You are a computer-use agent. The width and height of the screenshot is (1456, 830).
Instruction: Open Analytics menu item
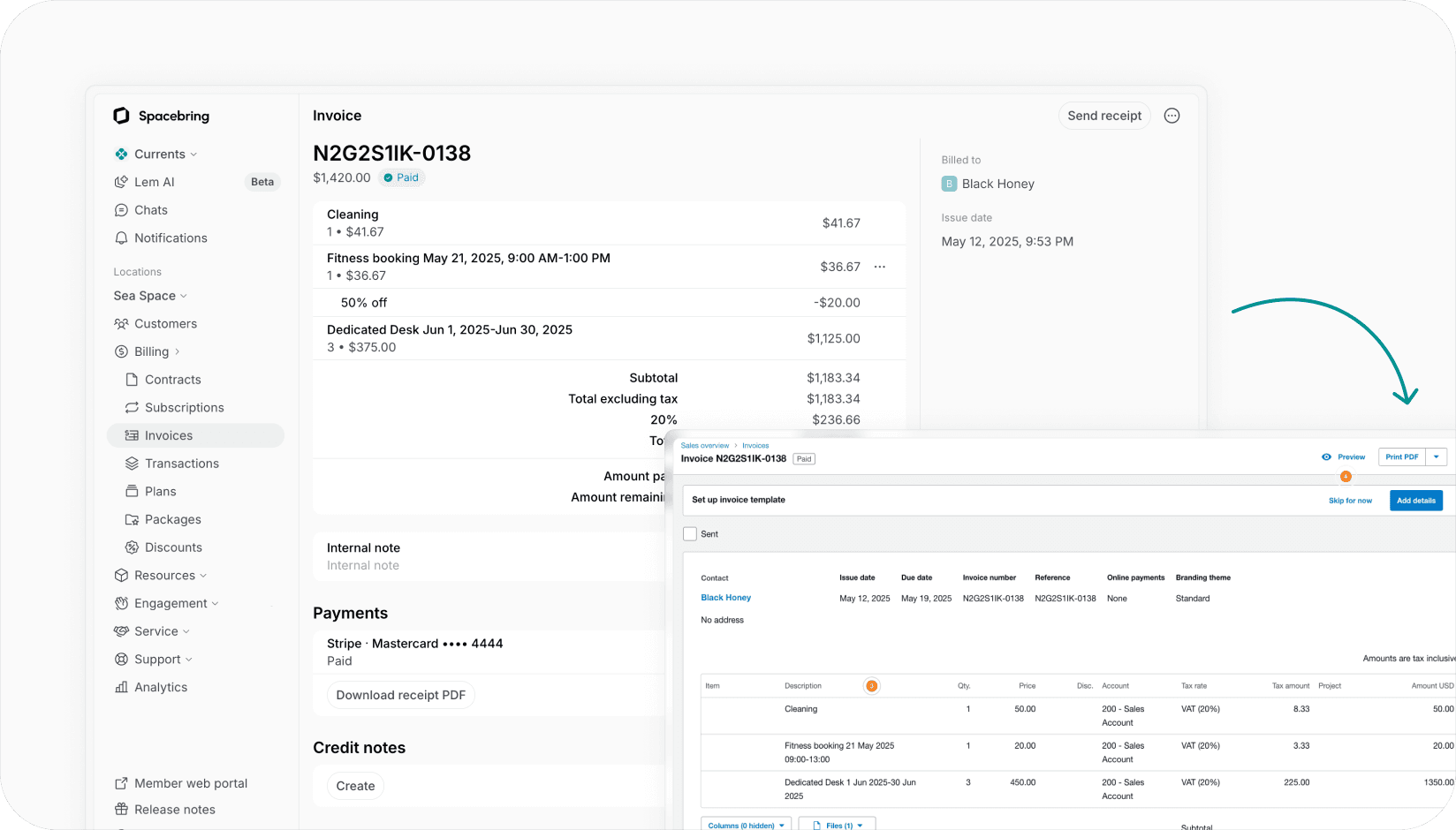click(161, 688)
